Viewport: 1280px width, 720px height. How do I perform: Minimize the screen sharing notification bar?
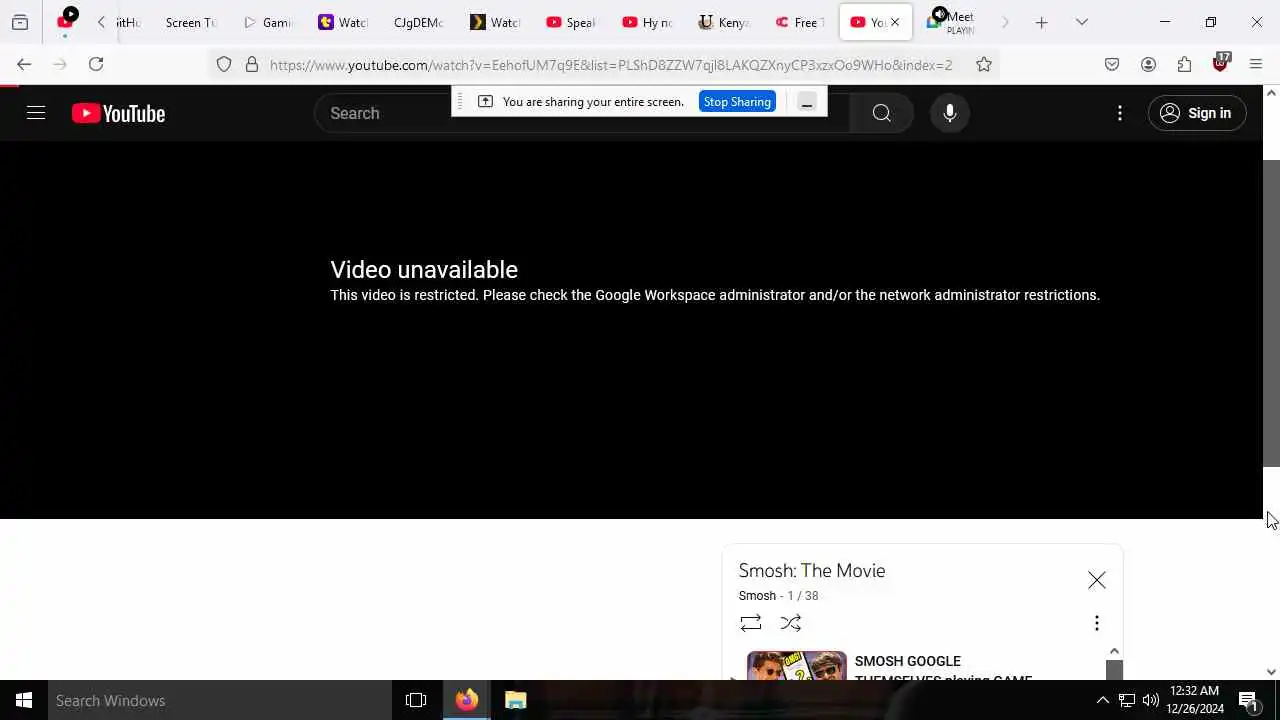pyautogui.click(x=807, y=101)
